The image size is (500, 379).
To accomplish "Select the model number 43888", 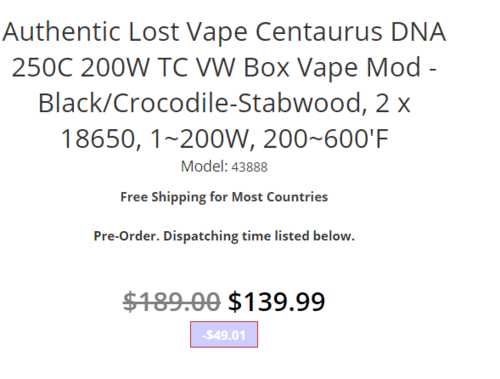I will click(x=249, y=167).
